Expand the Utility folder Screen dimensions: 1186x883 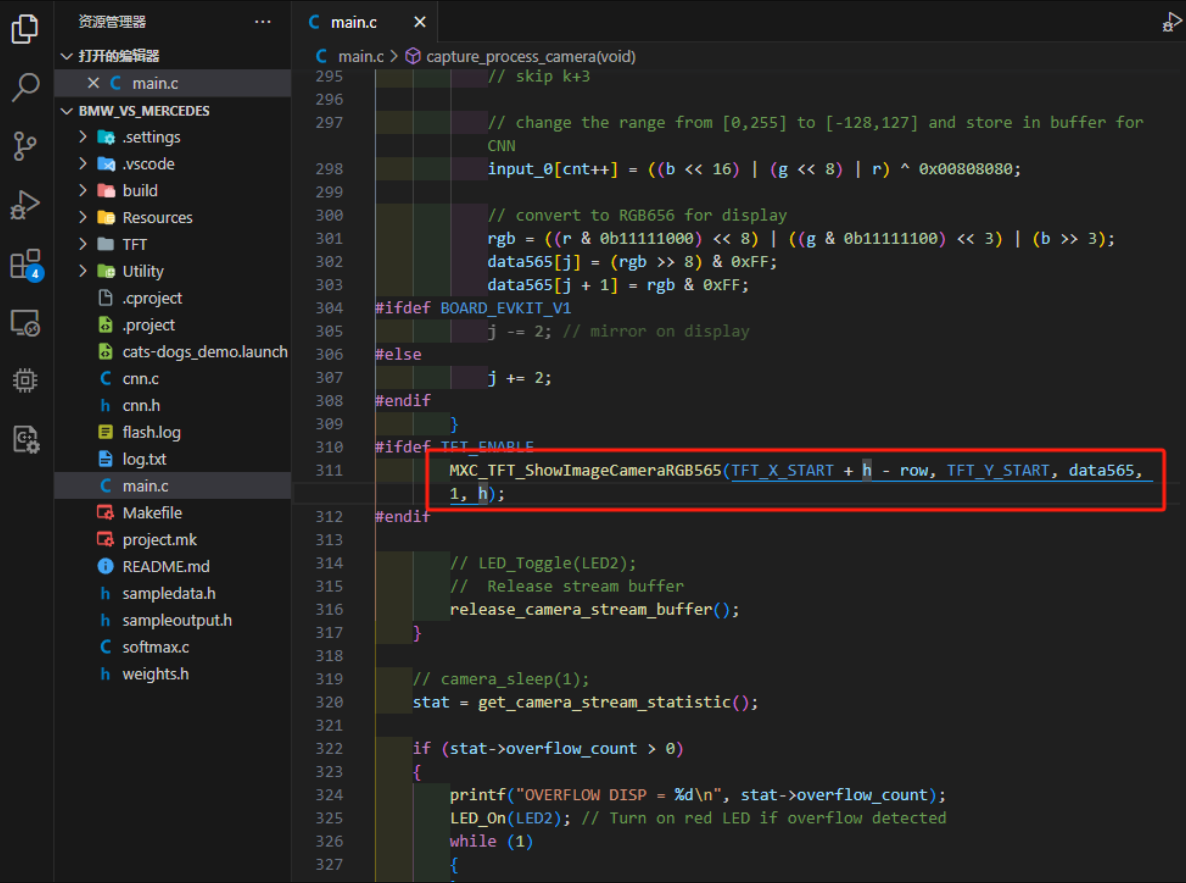(83, 272)
